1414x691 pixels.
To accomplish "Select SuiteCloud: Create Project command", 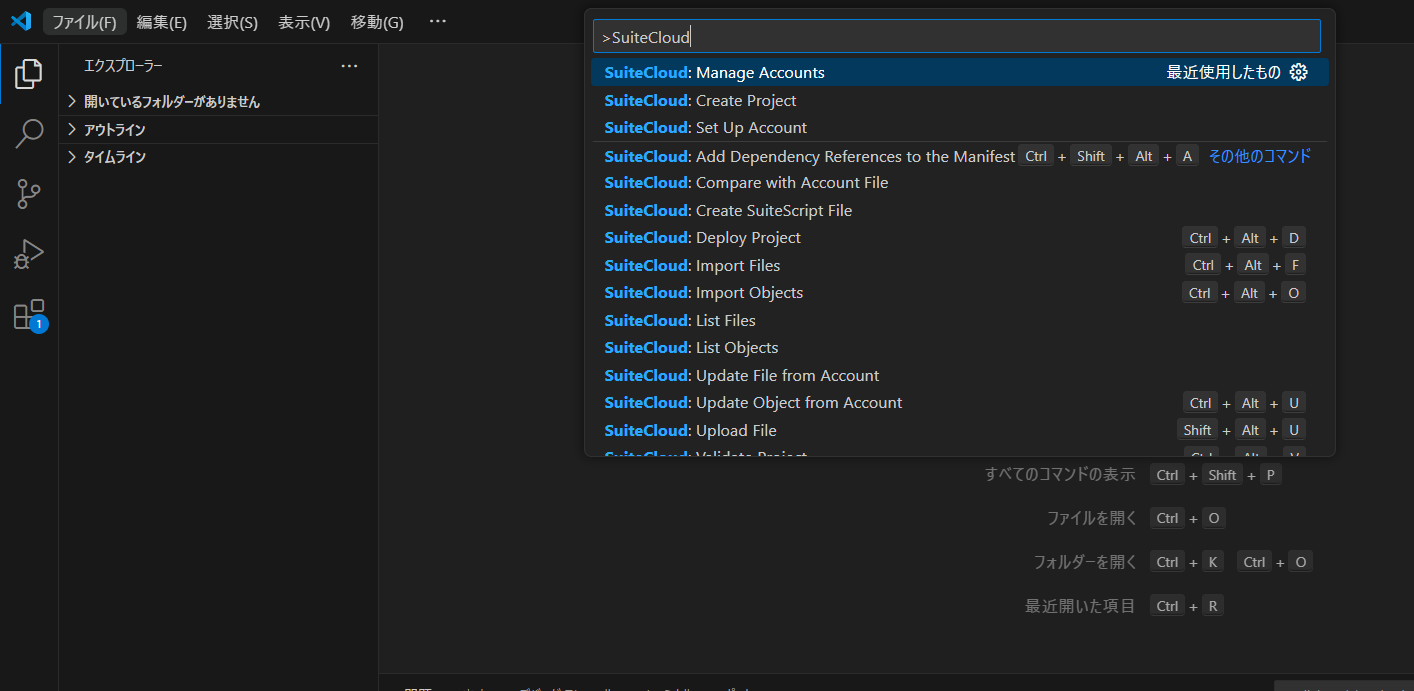I will tap(960, 100).
